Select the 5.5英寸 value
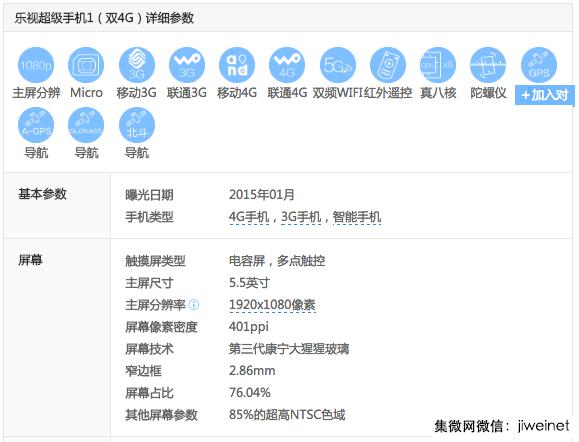 [249, 283]
